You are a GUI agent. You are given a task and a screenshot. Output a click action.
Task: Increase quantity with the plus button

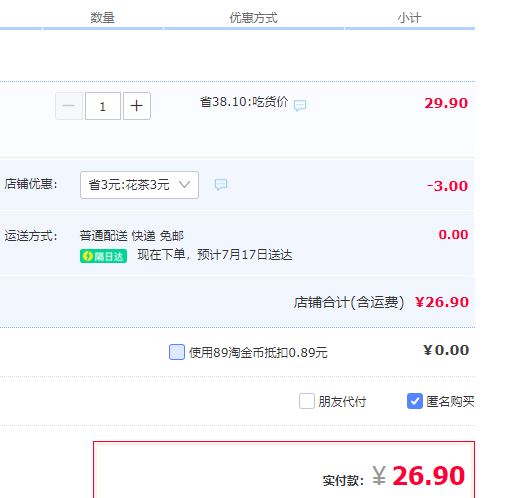[x=137, y=106]
